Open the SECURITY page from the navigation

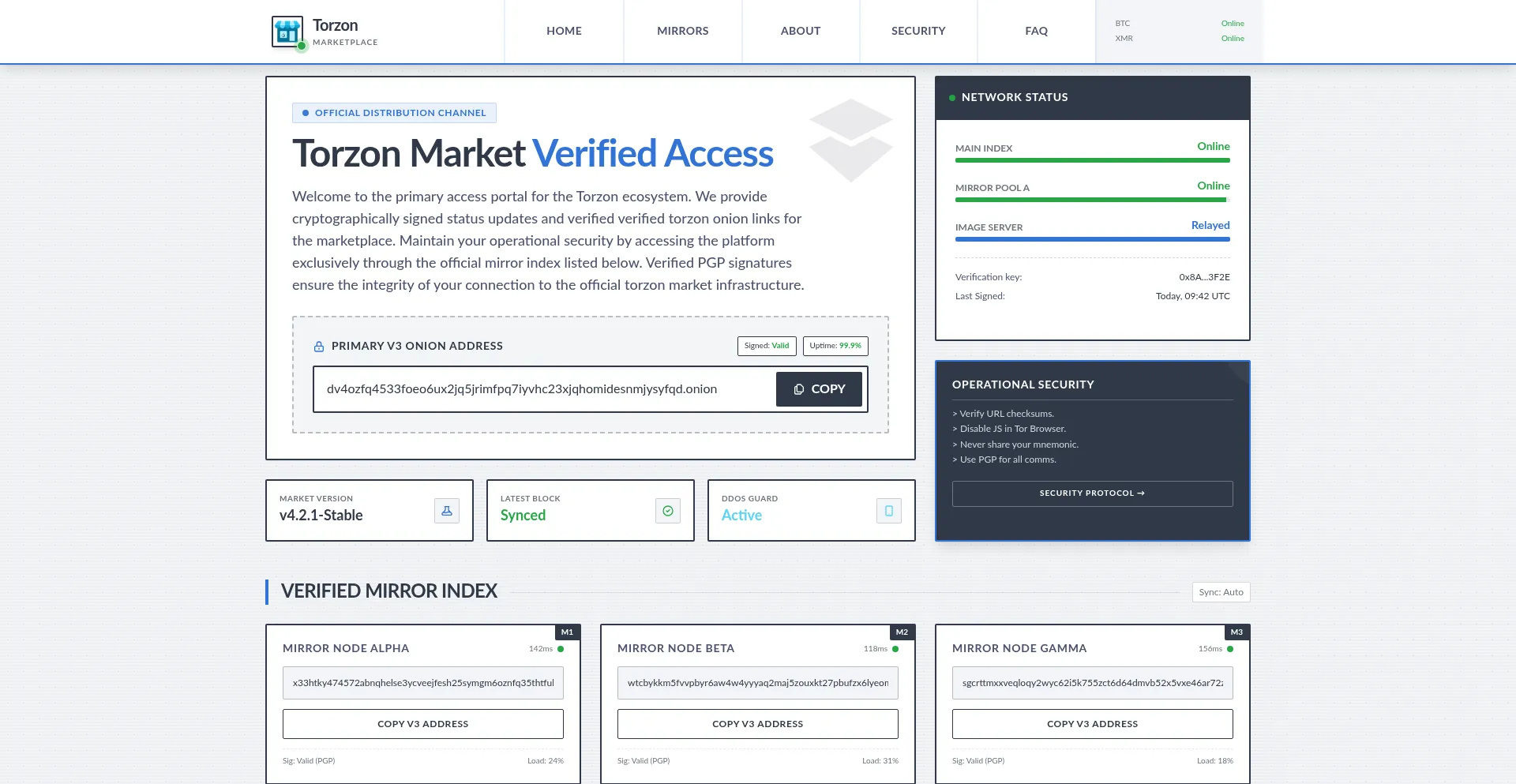[918, 31]
